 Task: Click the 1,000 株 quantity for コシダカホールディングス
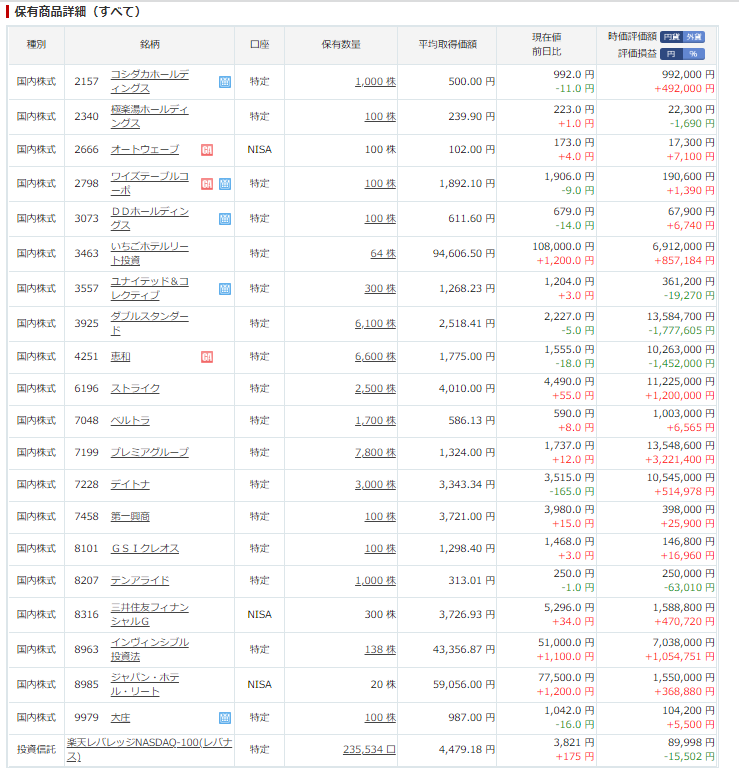pyautogui.click(x=375, y=82)
